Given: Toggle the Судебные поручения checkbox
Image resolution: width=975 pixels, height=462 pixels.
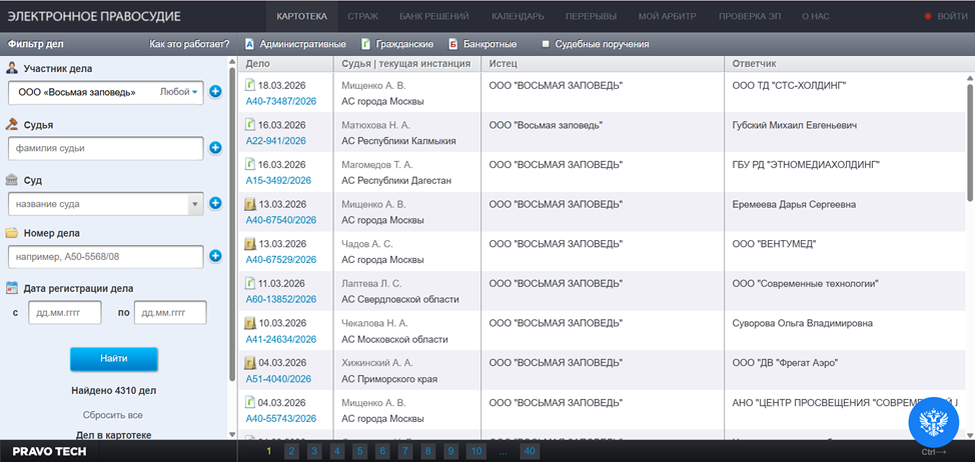Looking at the screenshot, I should click(545, 44).
